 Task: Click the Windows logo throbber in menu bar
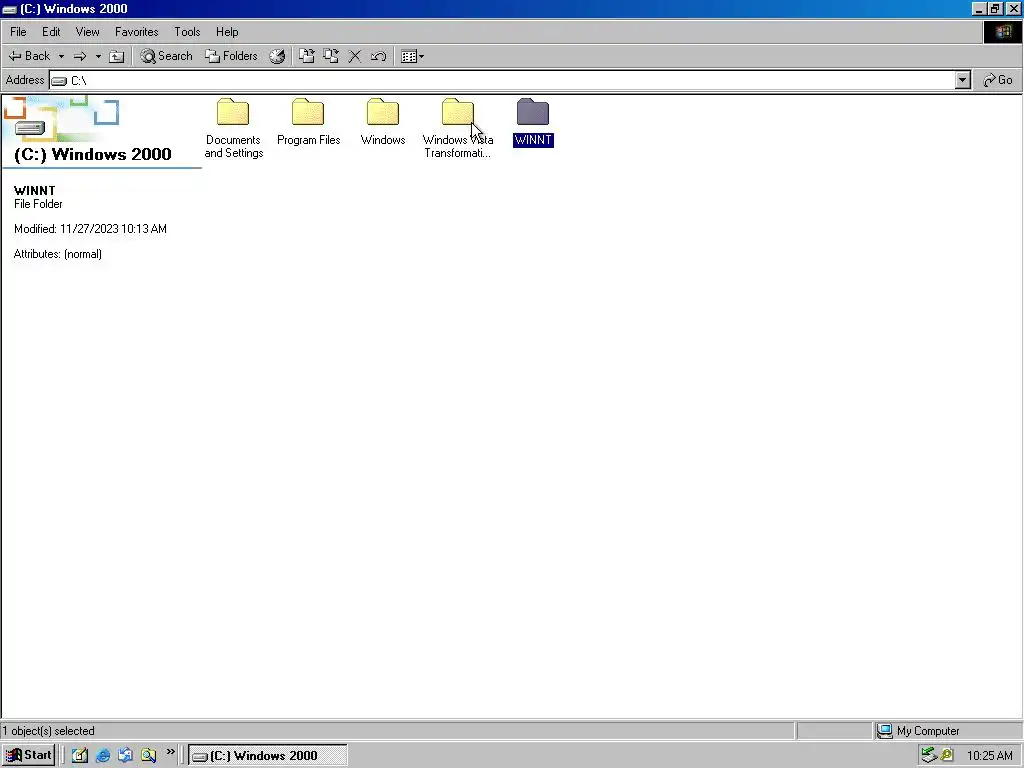[1002, 32]
